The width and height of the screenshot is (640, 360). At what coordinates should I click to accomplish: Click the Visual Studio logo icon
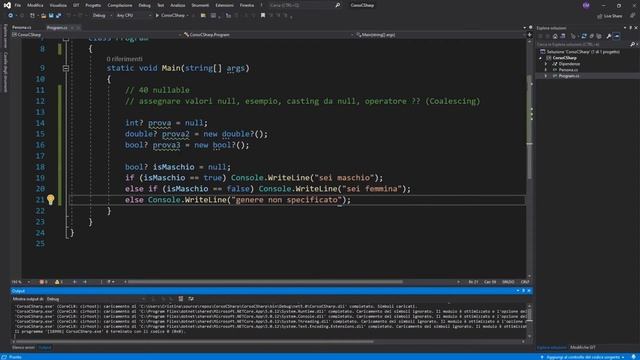point(7,5)
